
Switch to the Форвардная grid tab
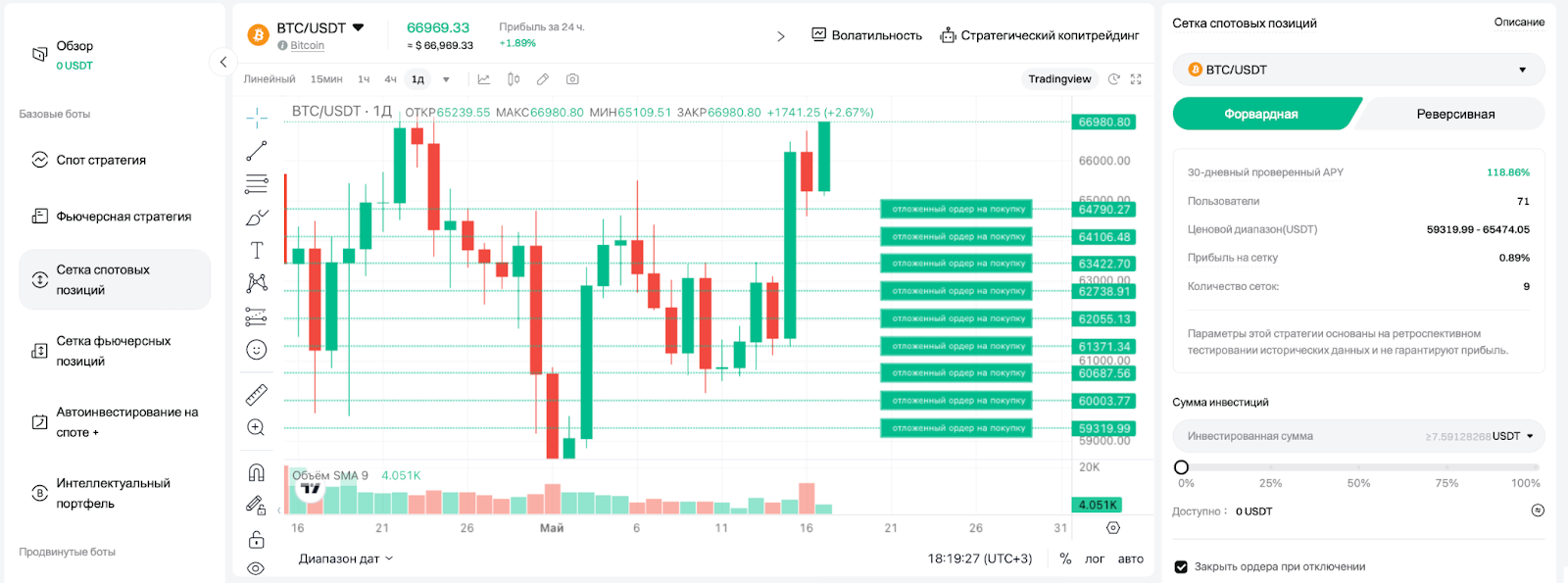[1261, 114]
